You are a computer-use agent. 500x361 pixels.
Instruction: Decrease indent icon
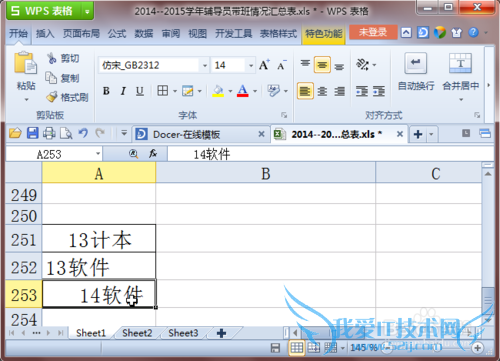362,91
